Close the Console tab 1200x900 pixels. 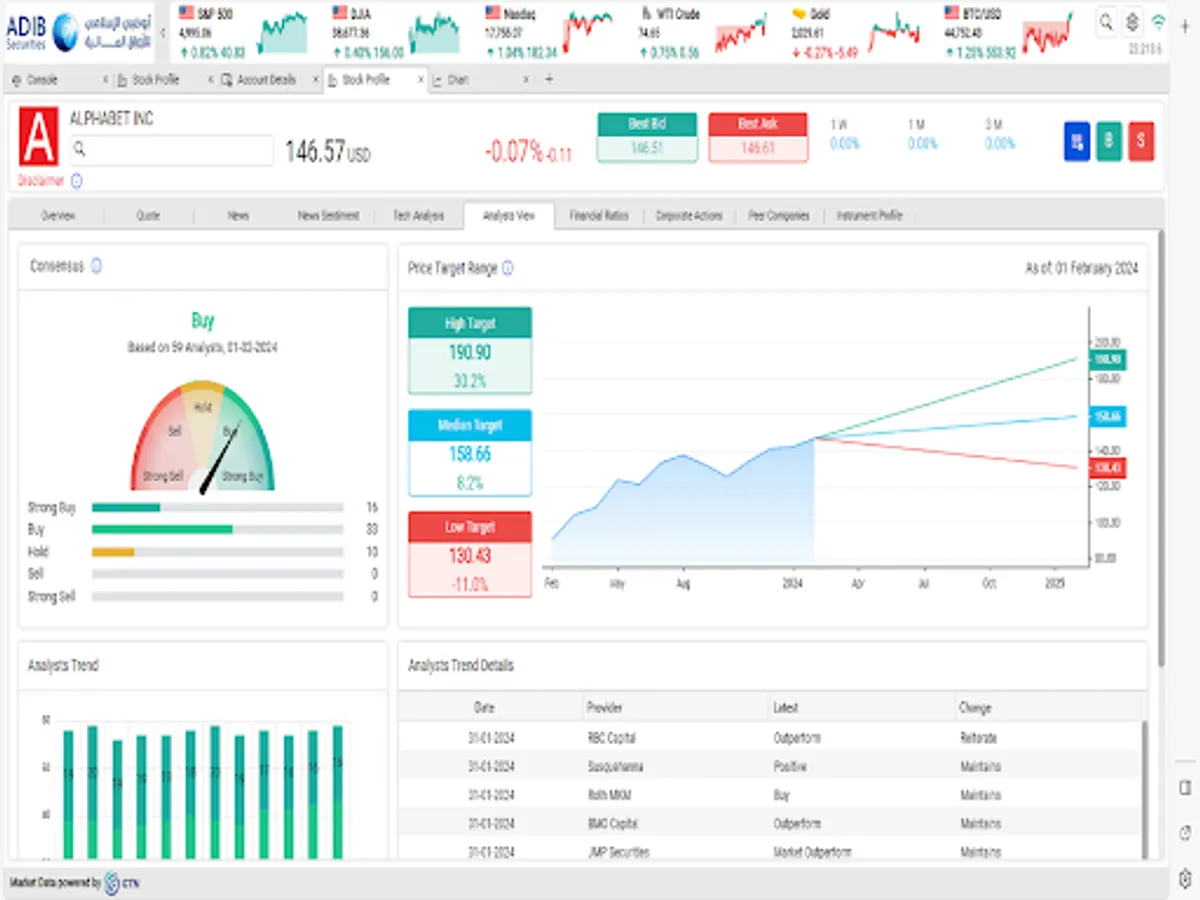pos(105,79)
